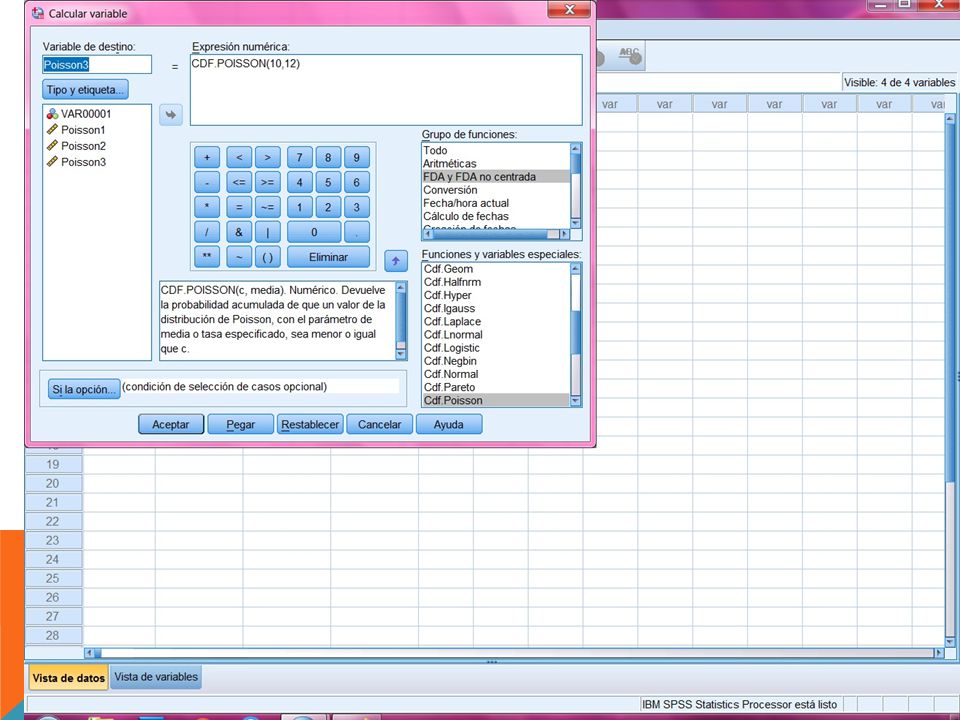
Task: Choose Cdf.Negbin function
Action: [x=496, y=361]
